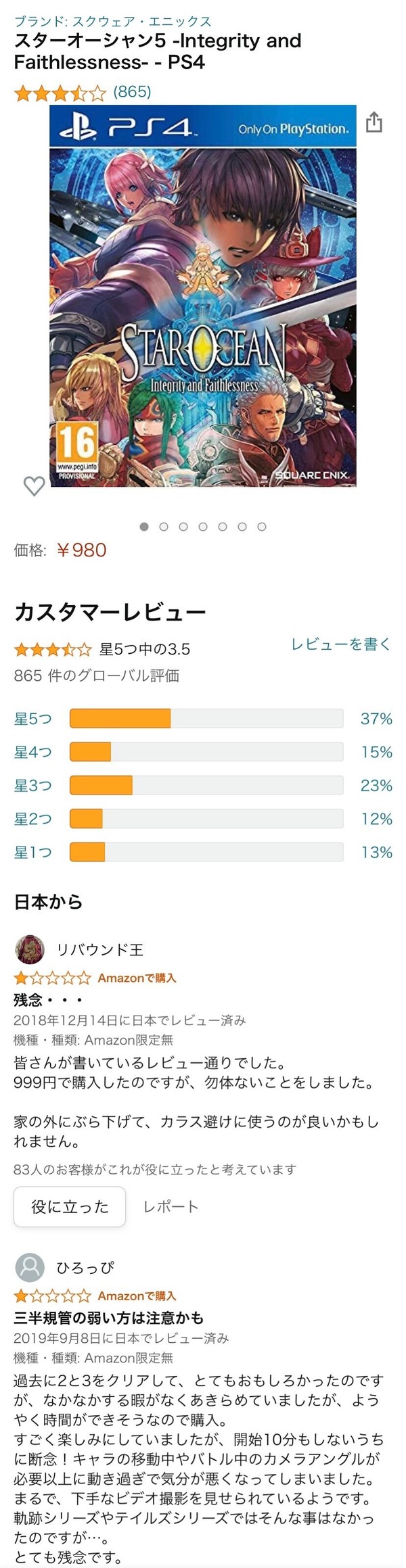Open the 865 ratings count link
Image resolution: width=406 pixels, height=1568 pixels.
click(x=132, y=92)
